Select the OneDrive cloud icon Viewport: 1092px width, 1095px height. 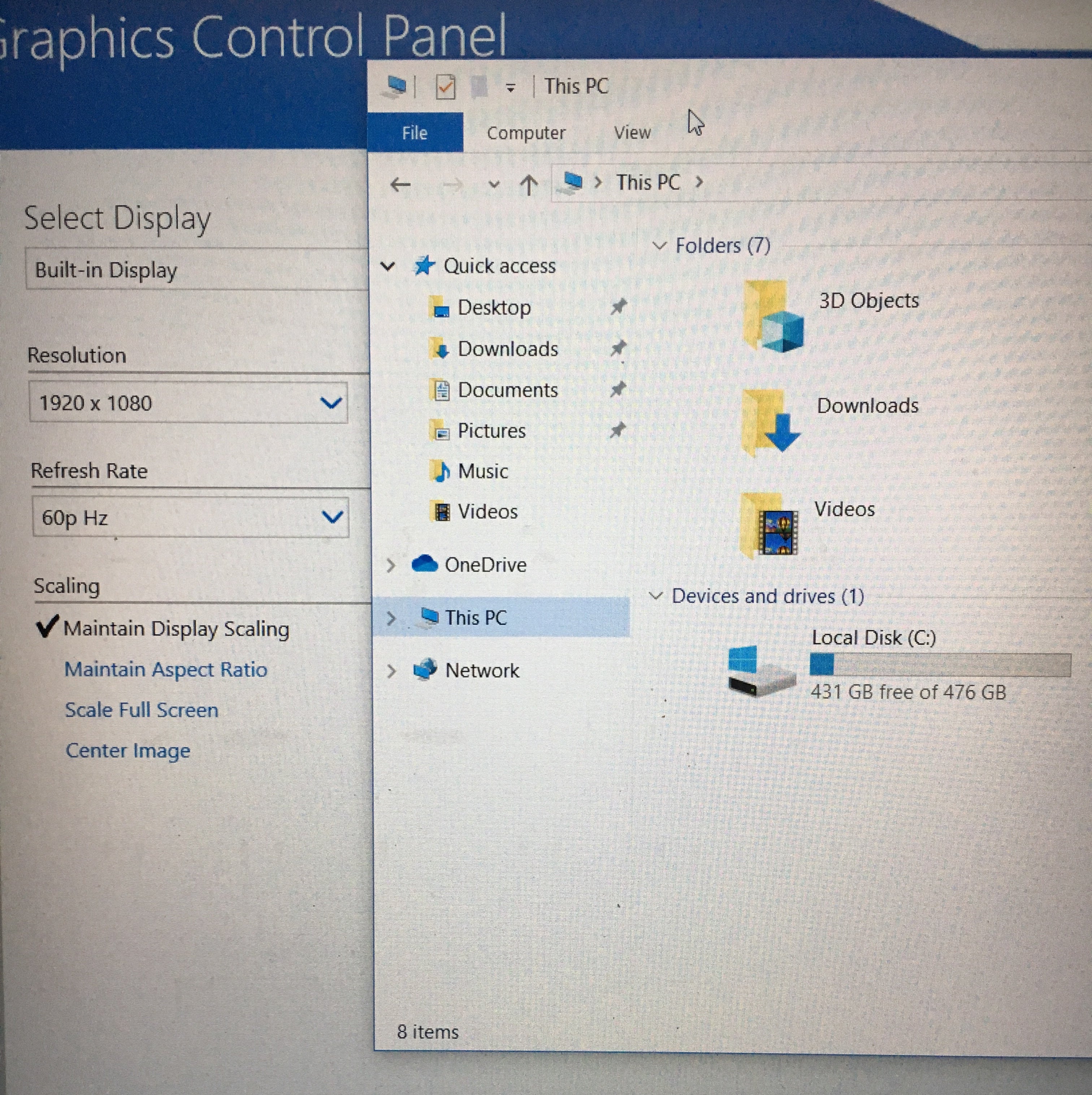coord(424,564)
